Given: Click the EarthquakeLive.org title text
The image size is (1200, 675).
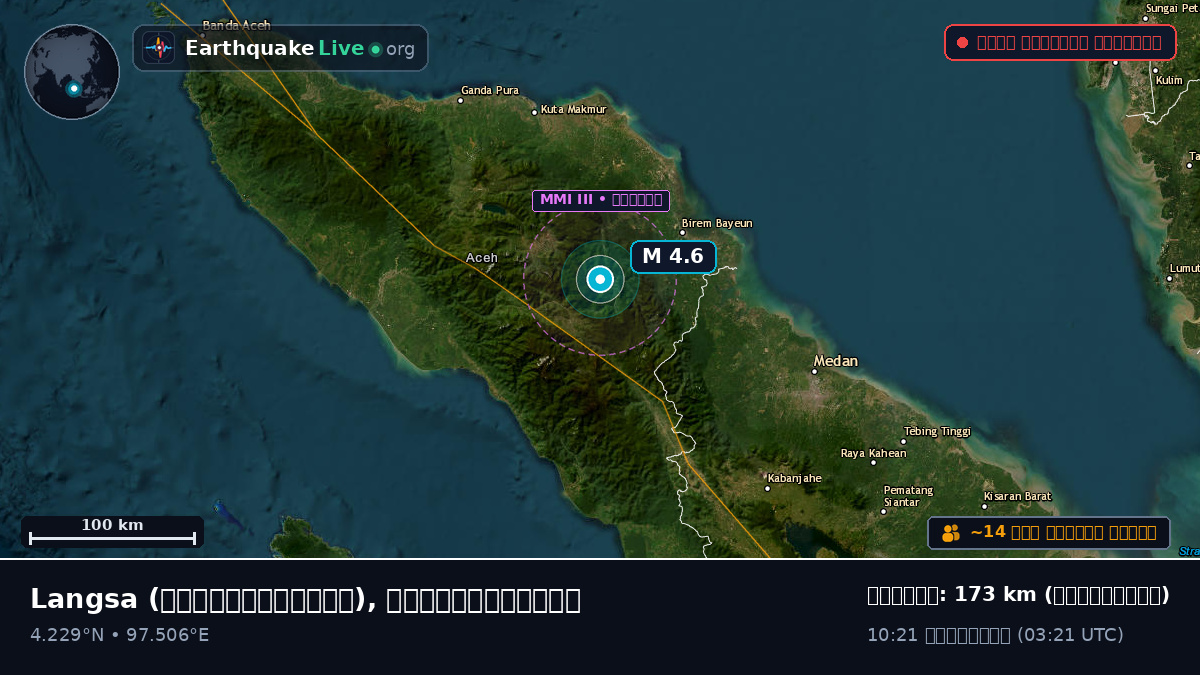Looking at the screenshot, I should point(300,48).
